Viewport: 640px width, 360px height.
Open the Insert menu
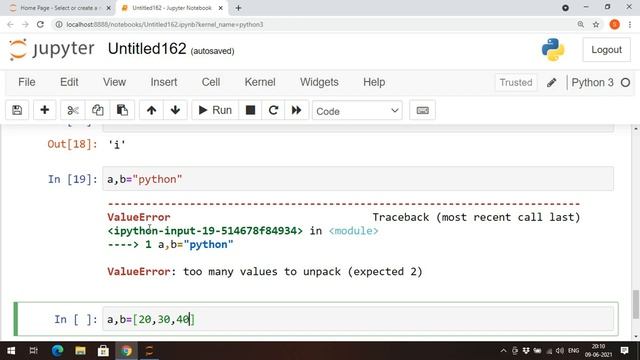point(164,82)
